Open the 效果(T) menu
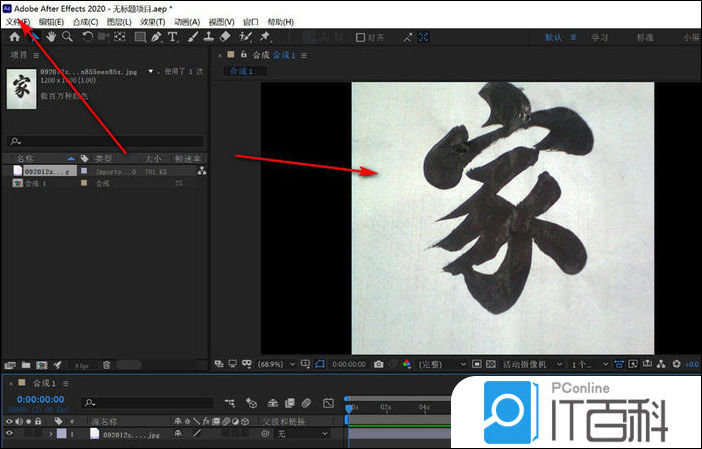Viewport: 702px width, 449px height. click(x=152, y=21)
